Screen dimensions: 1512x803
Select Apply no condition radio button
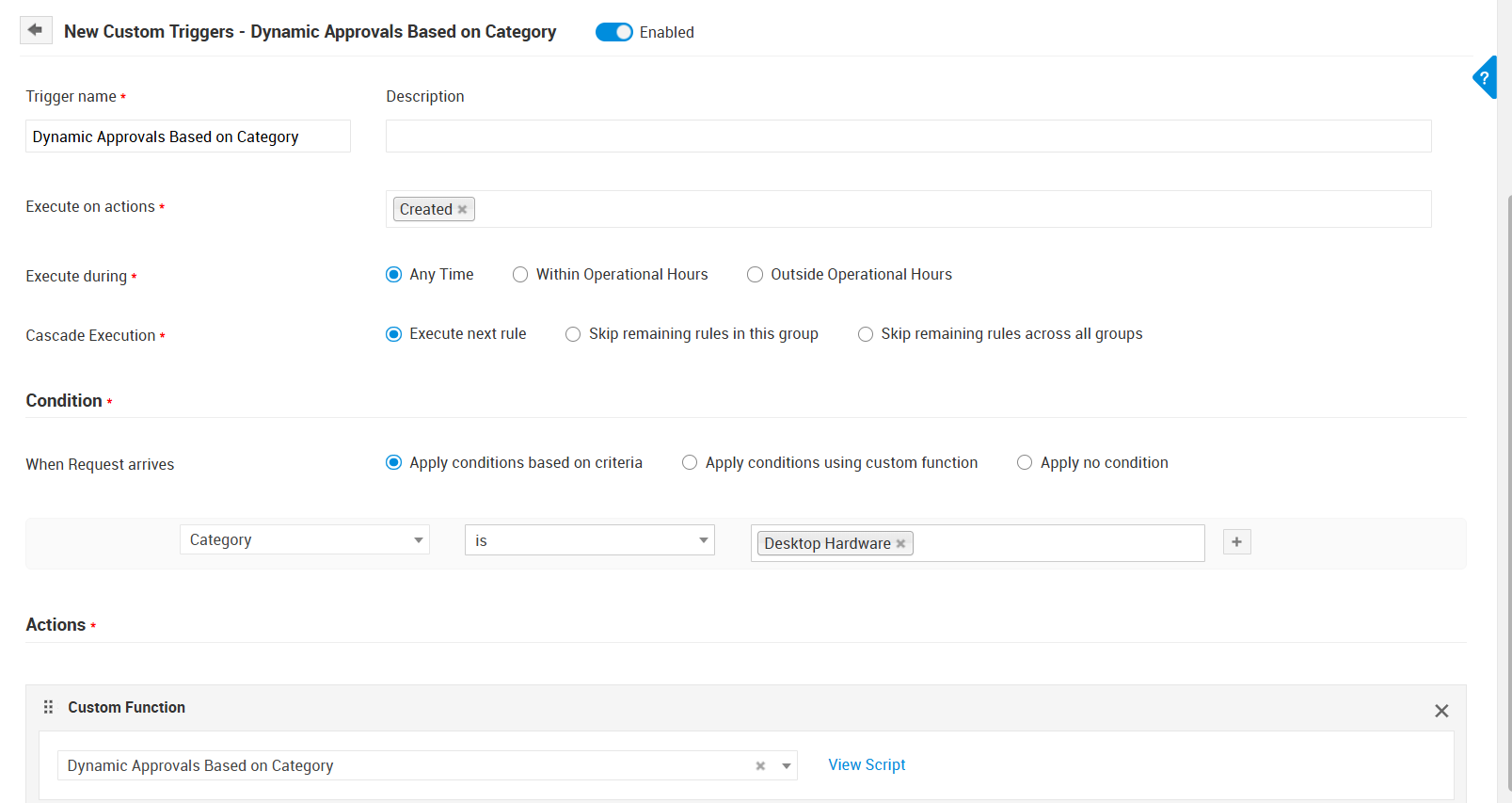pos(1025,463)
